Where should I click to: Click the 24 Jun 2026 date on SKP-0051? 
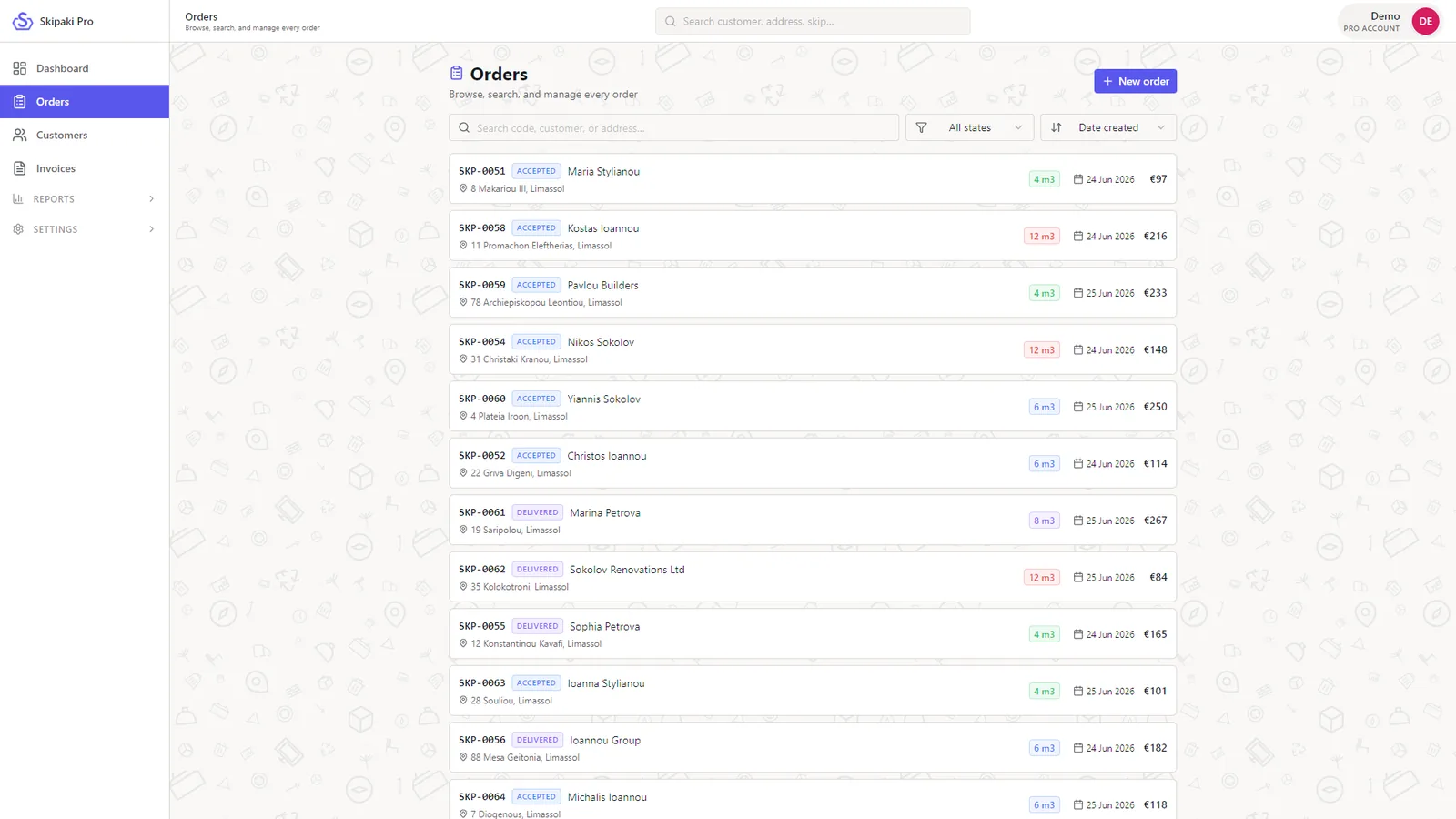tap(1110, 179)
